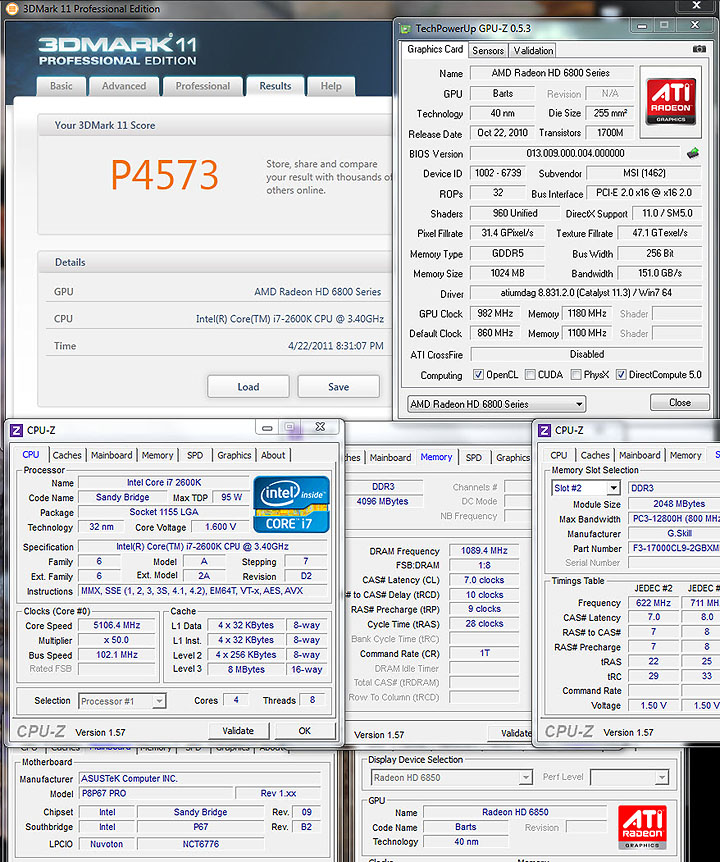The image size is (720, 862).
Task: Click the Command Rate 1T value
Action: point(484,653)
